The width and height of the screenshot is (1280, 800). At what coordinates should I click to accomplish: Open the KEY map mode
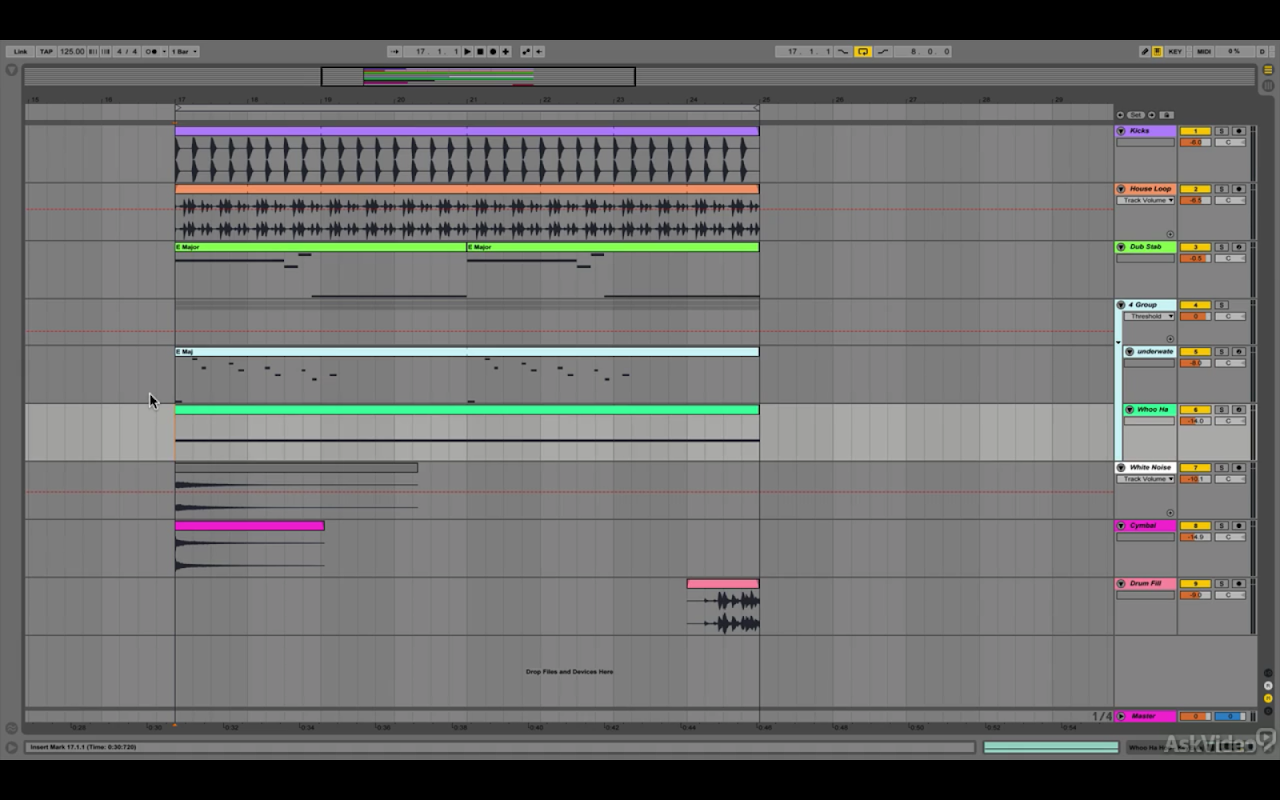[x=1175, y=51]
